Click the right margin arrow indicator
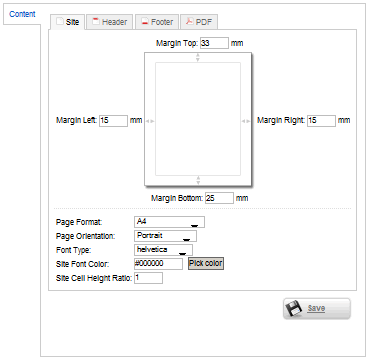The height and width of the screenshot is (360, 370). pos(246,121)
